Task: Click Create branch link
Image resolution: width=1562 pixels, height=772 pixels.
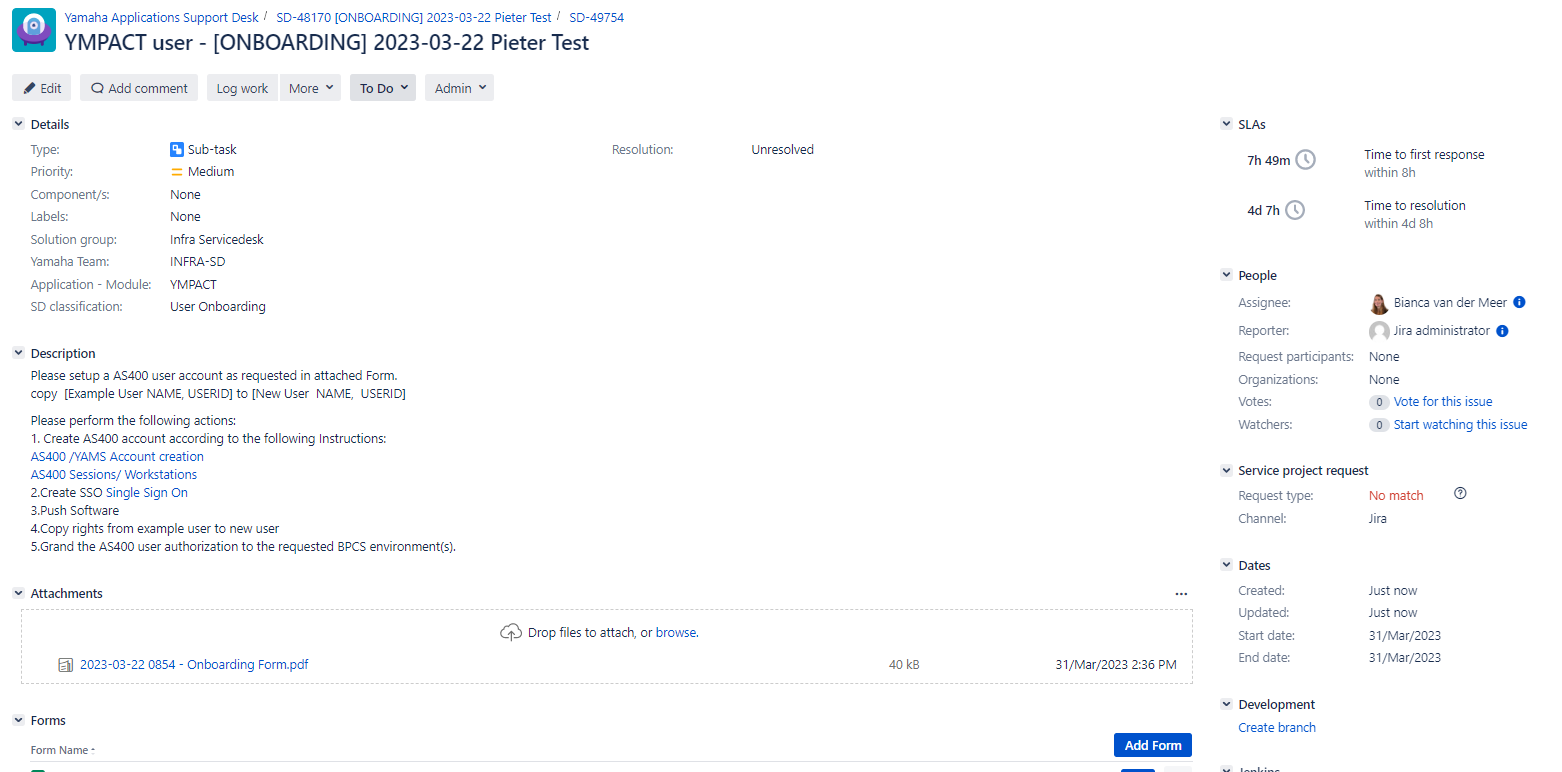Action: tap(1277, 728)
